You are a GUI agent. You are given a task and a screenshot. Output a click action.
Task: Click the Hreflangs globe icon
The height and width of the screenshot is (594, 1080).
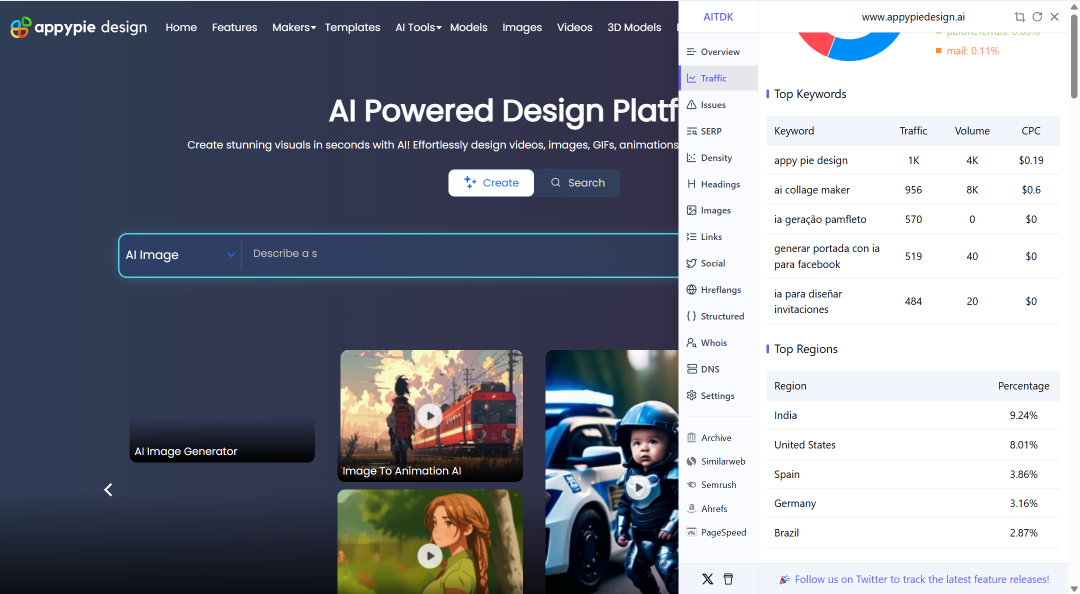pos(692,289)
